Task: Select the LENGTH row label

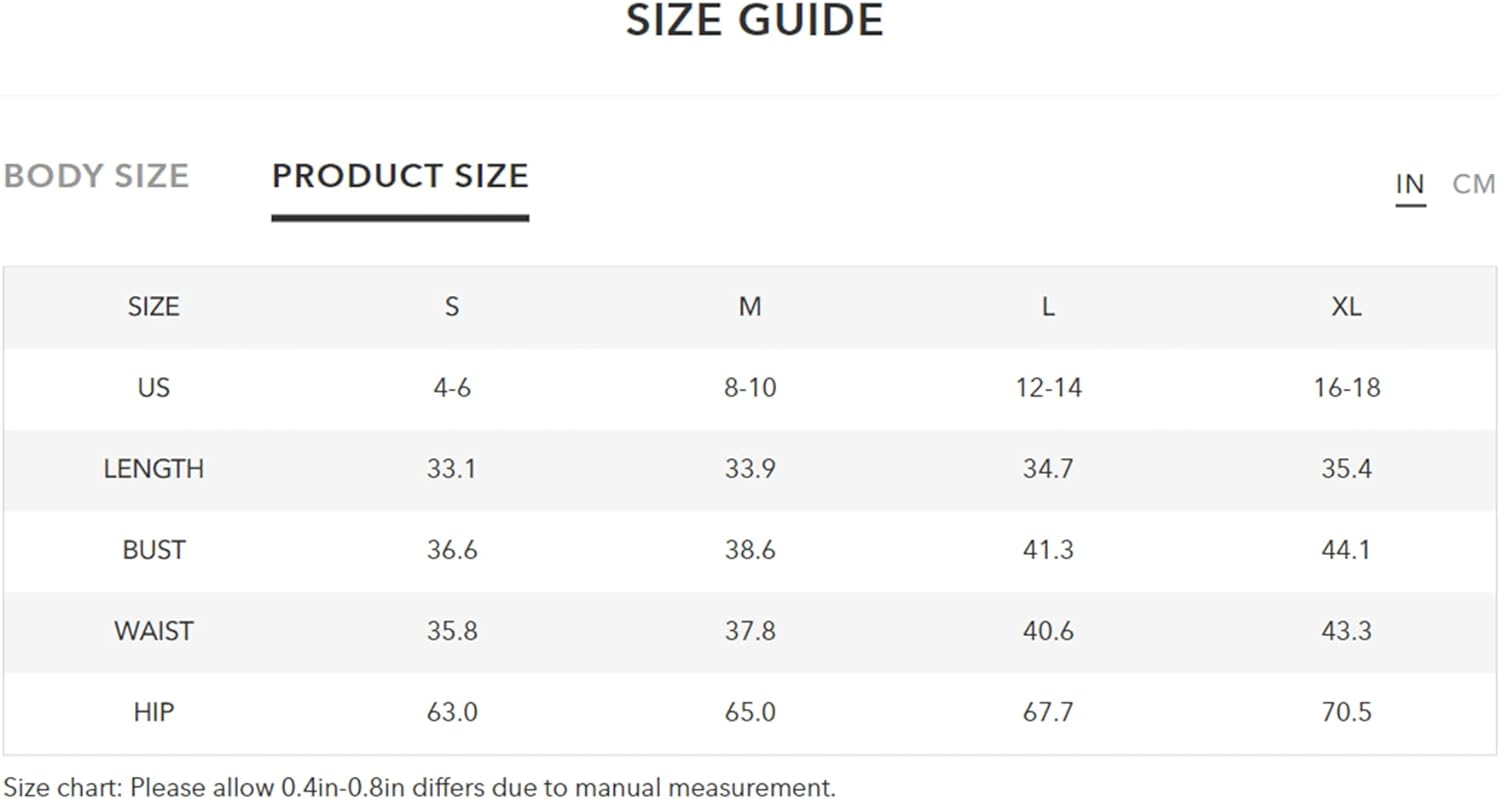Action: (153, 469)
